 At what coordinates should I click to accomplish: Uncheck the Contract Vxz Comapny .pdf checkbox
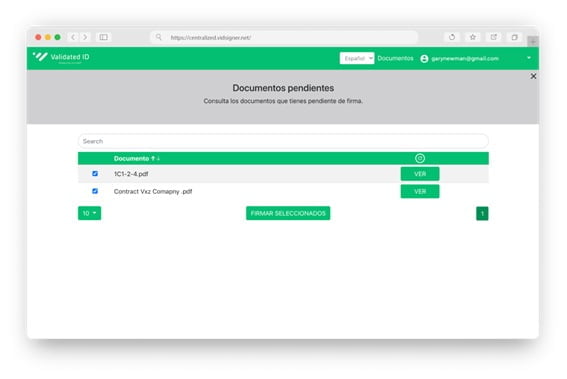(x=95, y=191)
